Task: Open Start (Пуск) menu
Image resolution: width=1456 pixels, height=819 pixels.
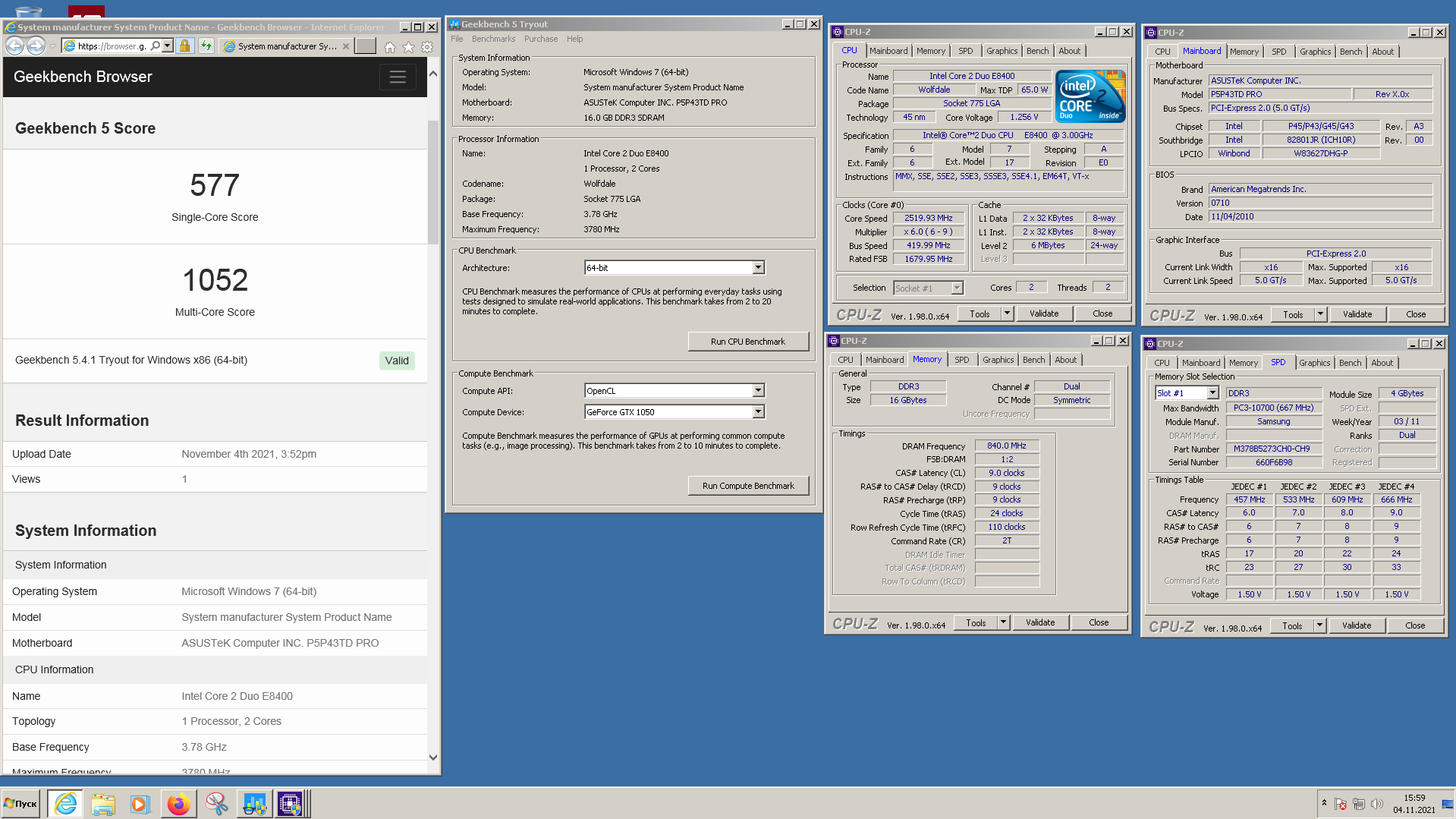Action: point(20,804)
